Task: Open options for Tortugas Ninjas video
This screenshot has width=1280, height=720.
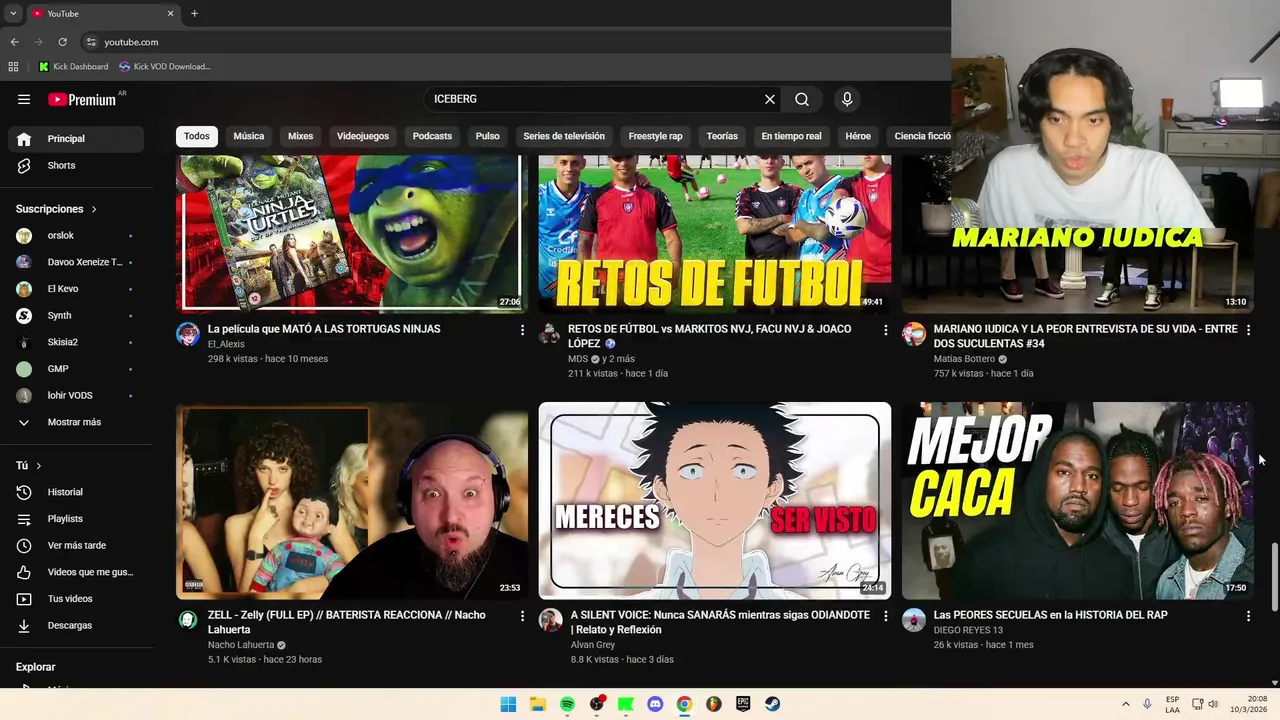Action: [x=522, y=330]
